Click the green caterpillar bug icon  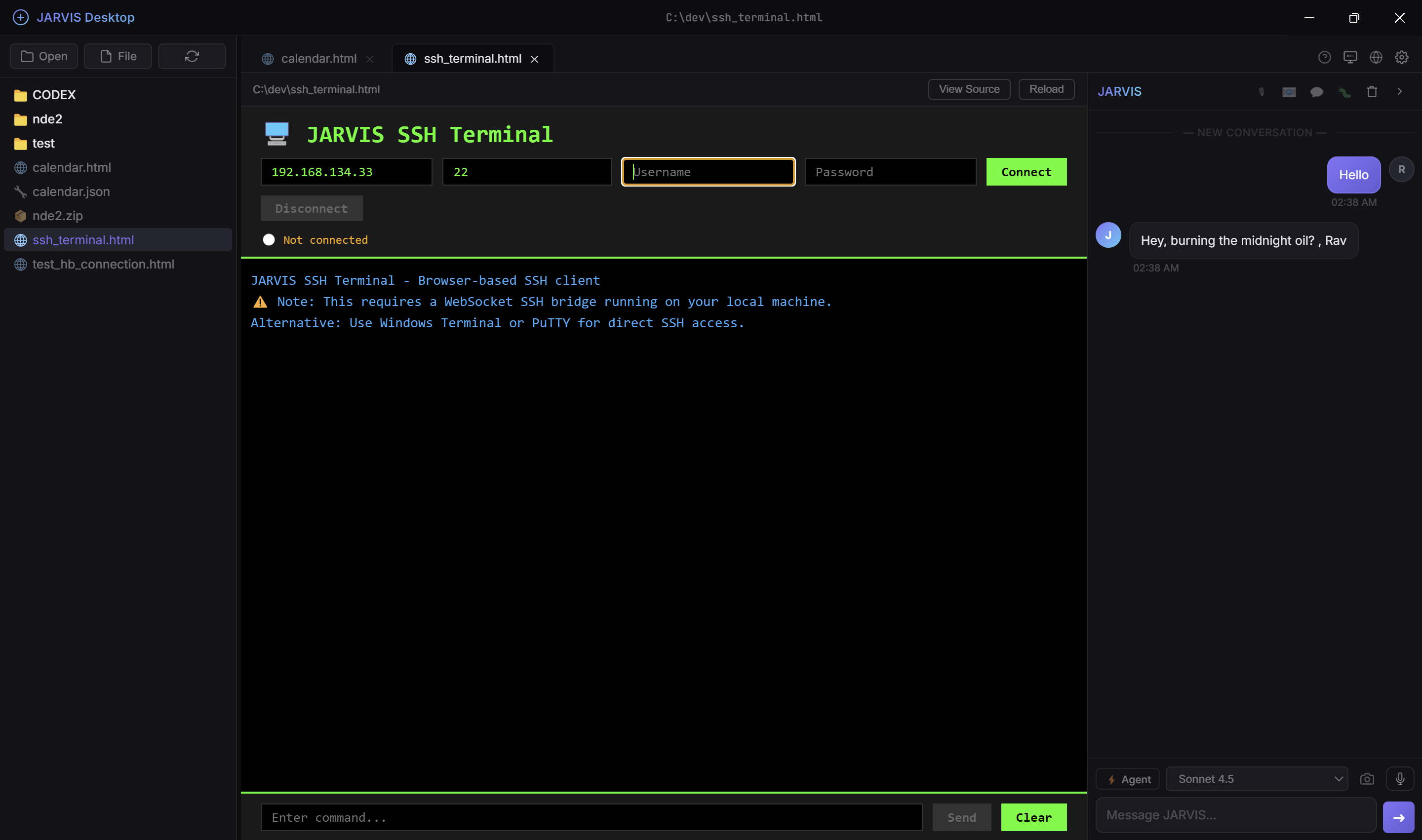tap(1344, 92)
